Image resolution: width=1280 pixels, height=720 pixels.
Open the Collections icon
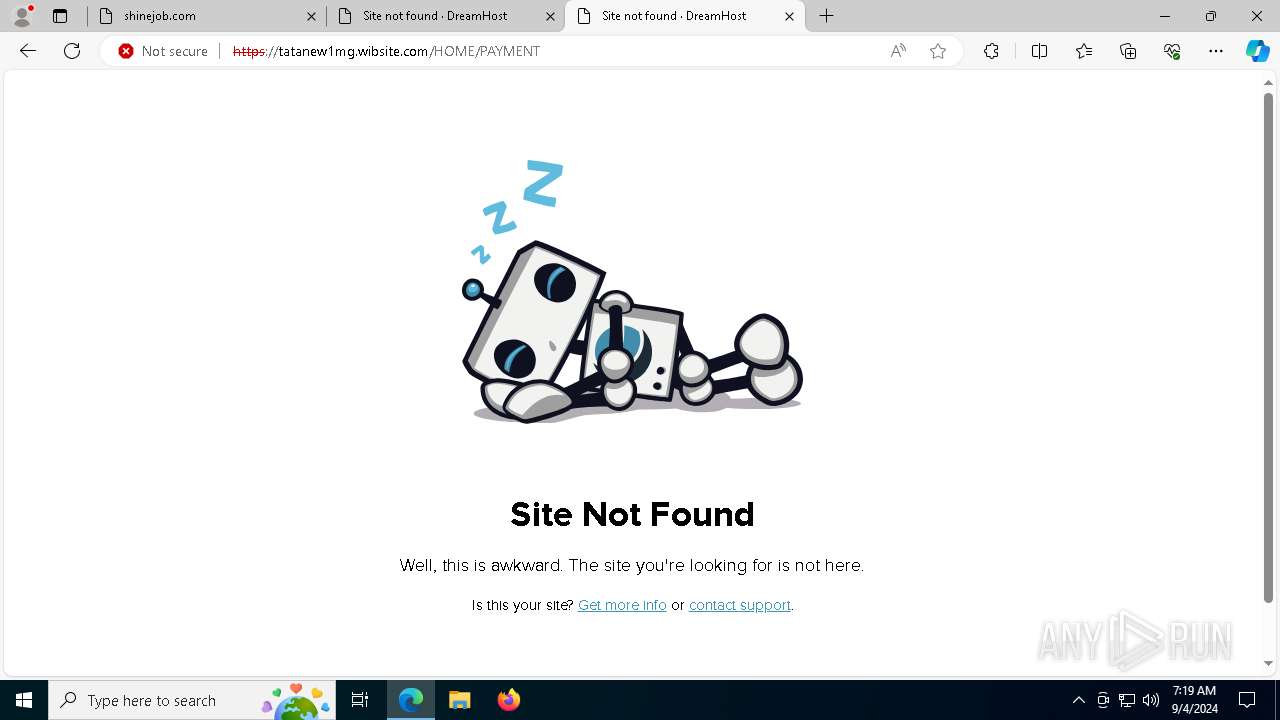click(x=1128, y=51)
